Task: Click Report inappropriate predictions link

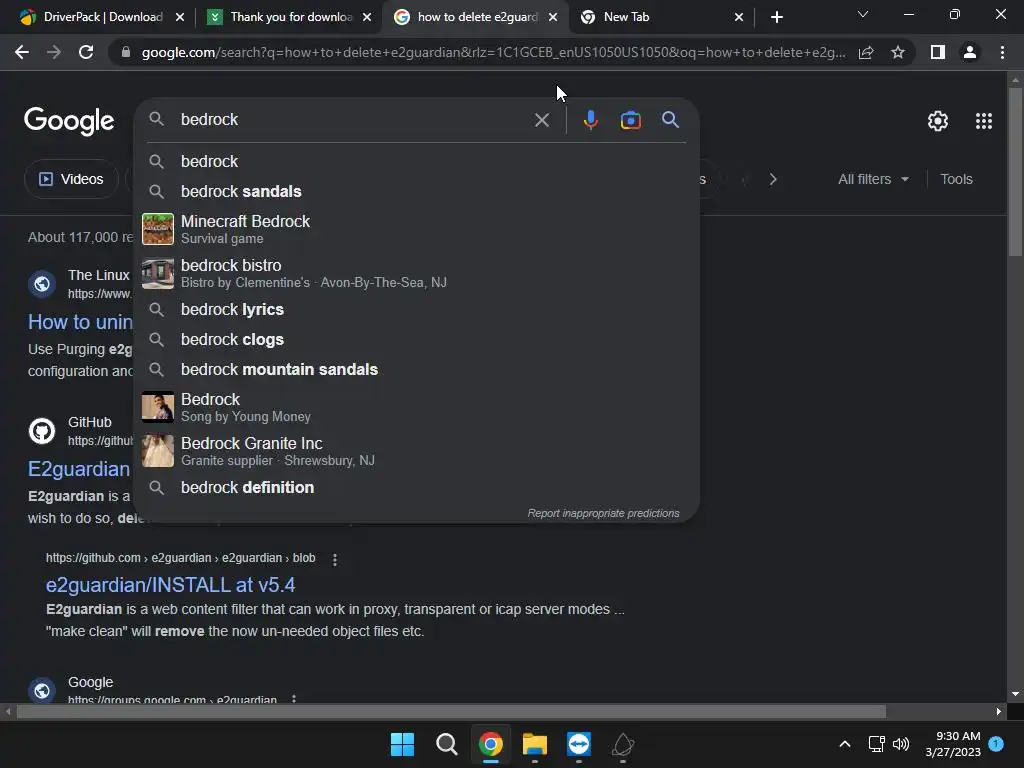Action: pyautogui.click(x=603, y=513)
